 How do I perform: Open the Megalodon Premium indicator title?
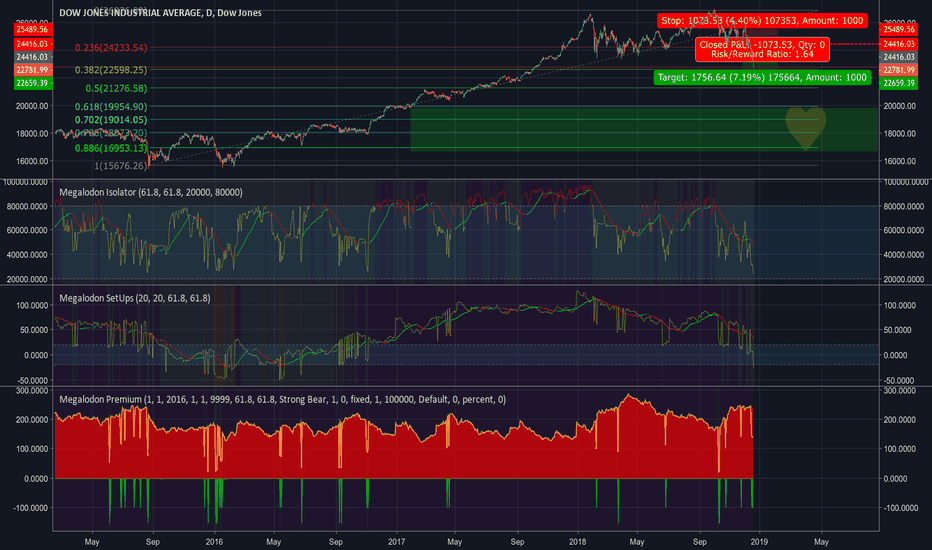[x=282, y=399]
